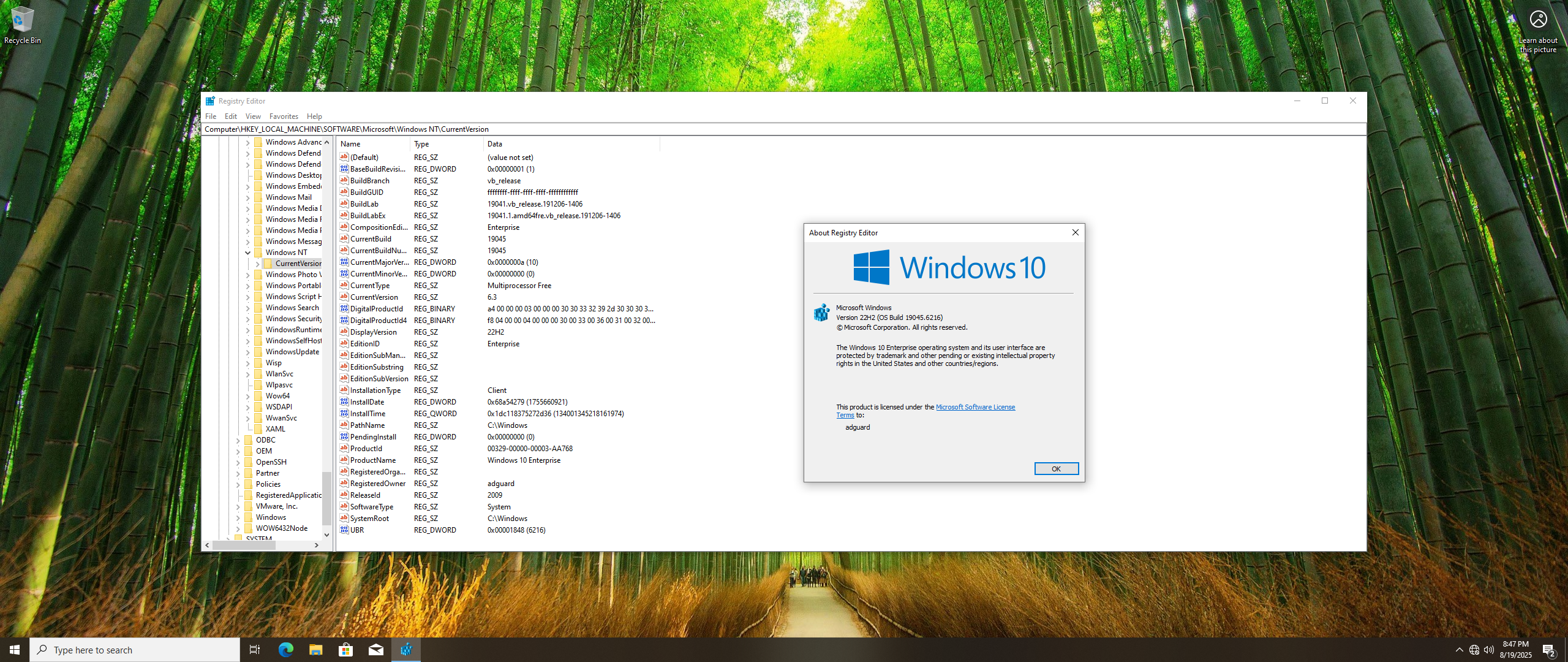Collapse the Windows NT tree node
The height and width of the screenshot is (662, 1568).
(247, 253)
